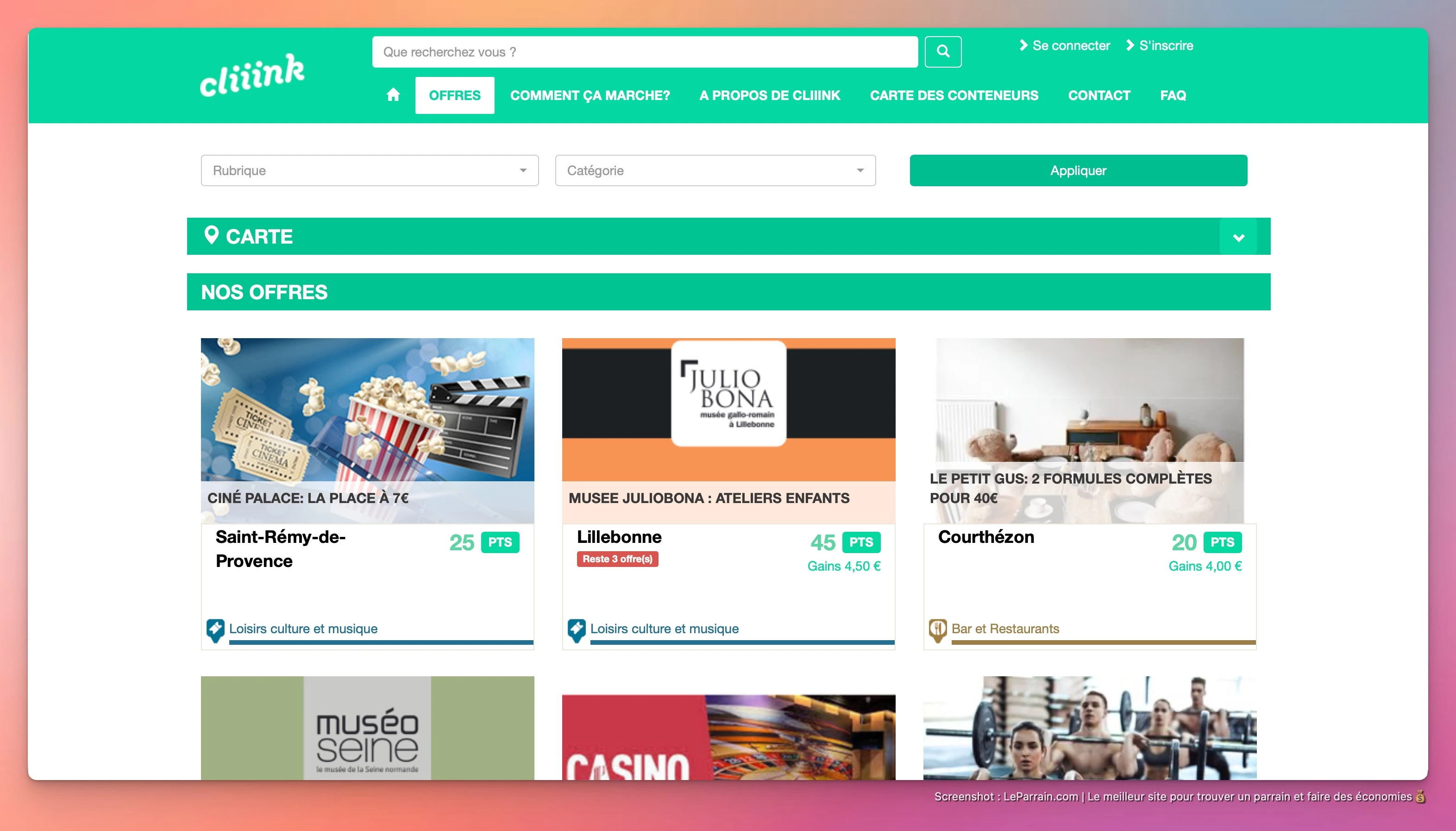Click the ticket icon on Ciné Palace card
Viewport: 1456px width, 831px height.
point(215,630)
